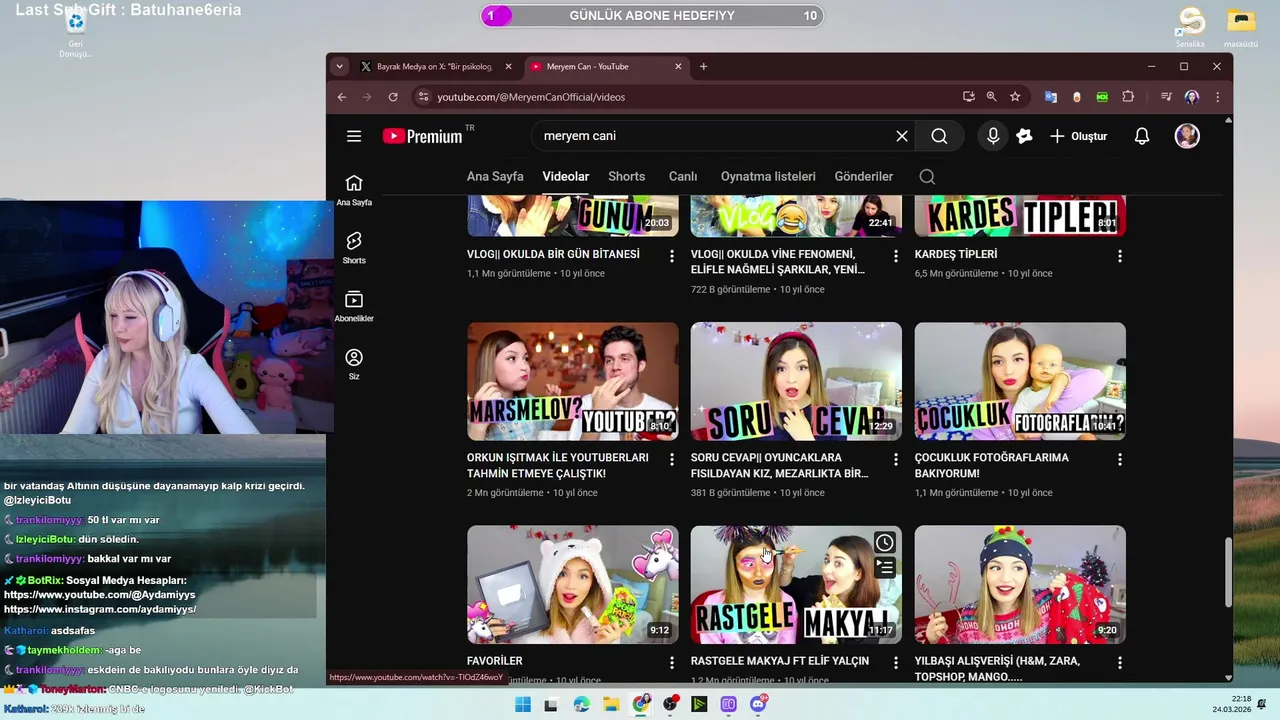Image resolution: width=1280 pixels, height=720 pixels.
Task: Open ORKUN IŞITMAK İLE YOUTUBERLARI video title
Action: pyautogui.click(x=558, y=465)
